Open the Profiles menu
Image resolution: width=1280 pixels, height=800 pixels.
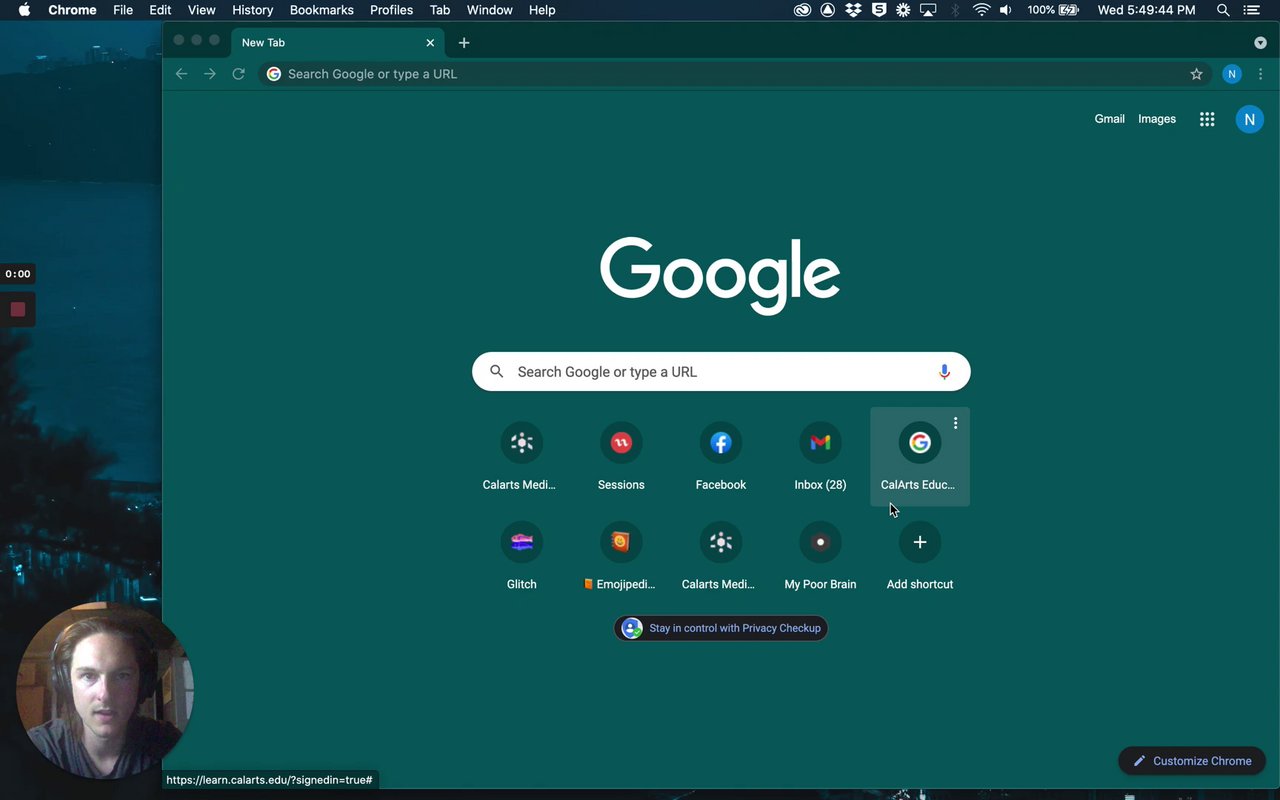coord(391,10)
